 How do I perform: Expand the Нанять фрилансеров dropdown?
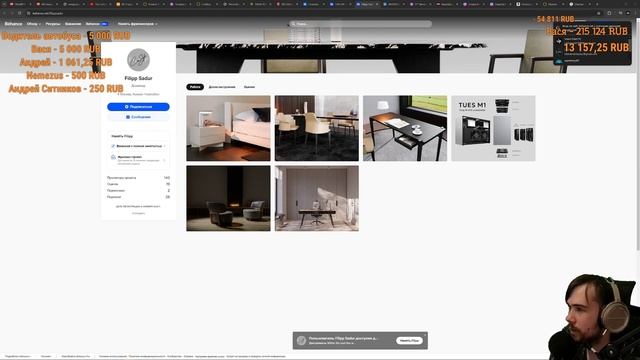pos(138,24)
